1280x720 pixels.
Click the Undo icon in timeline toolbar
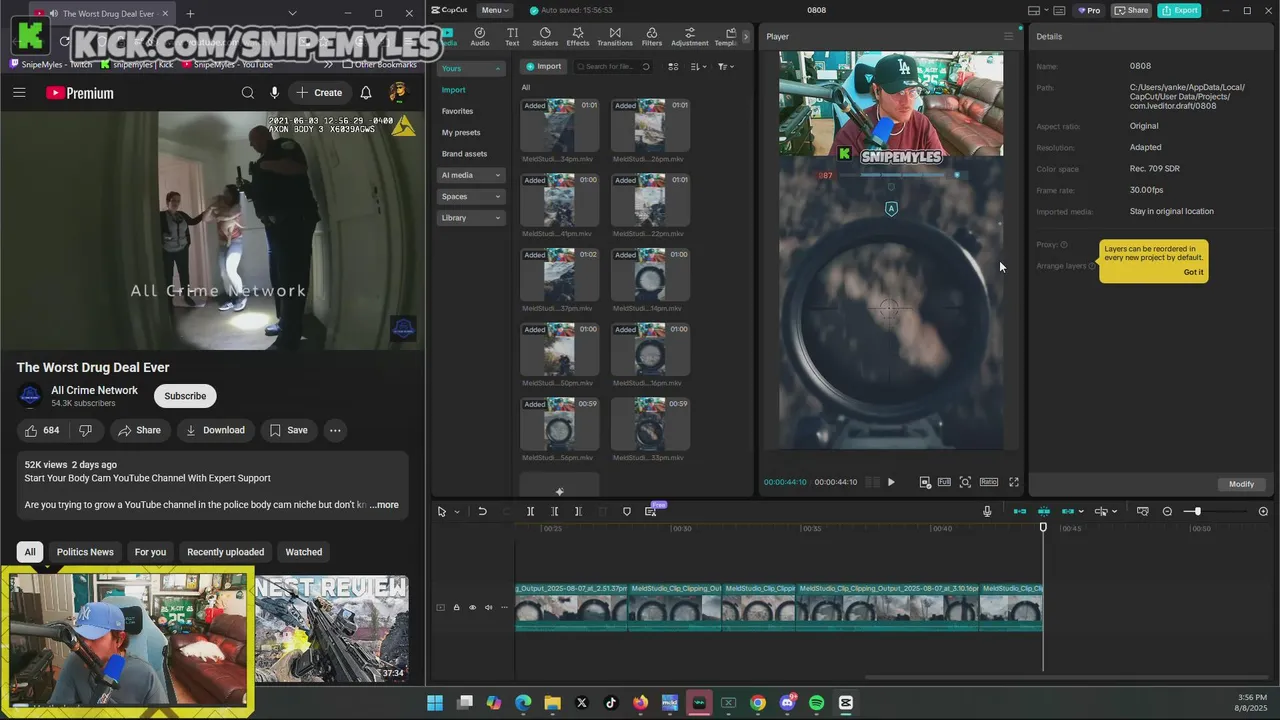point(482,511)
